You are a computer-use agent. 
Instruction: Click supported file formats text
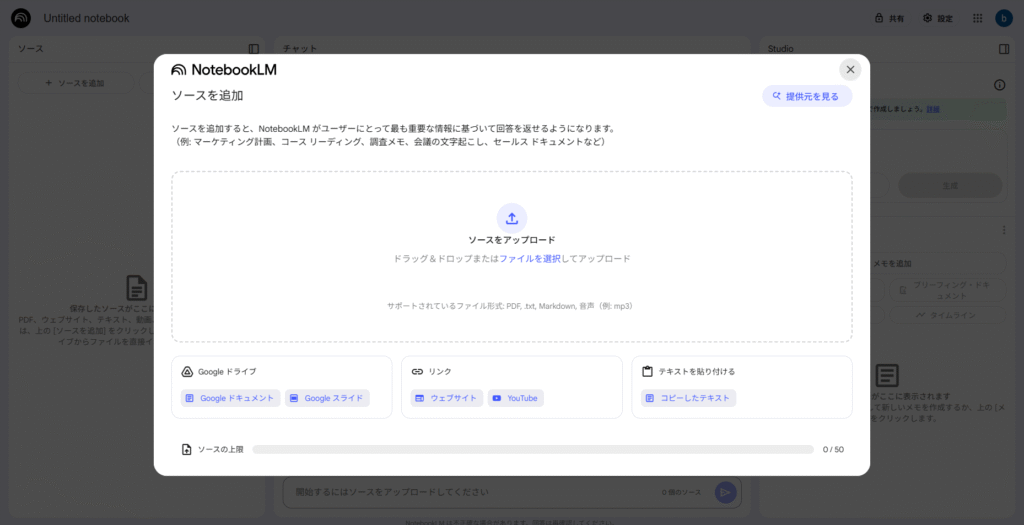coord(511,306)
